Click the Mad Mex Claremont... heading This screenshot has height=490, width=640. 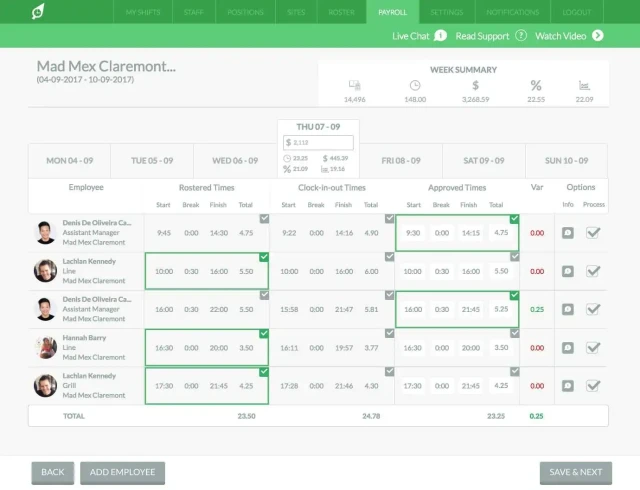(106, 66)
